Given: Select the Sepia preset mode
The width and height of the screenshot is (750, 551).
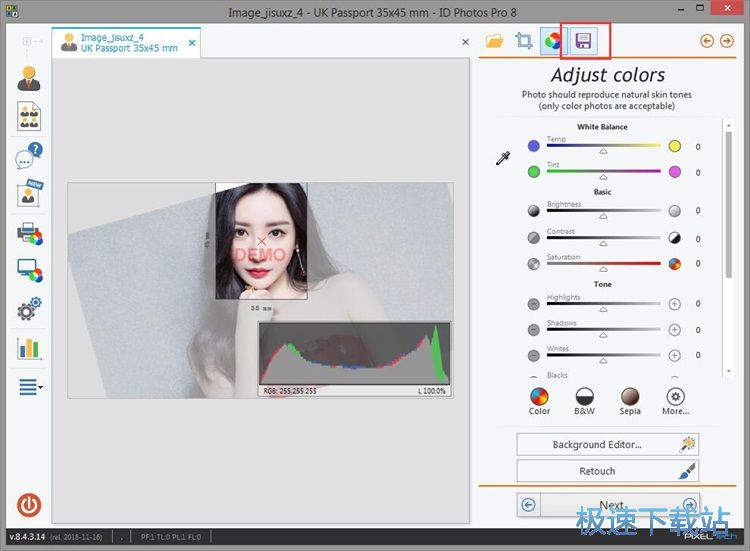Looking at the screenshot, I should [630, 401].
